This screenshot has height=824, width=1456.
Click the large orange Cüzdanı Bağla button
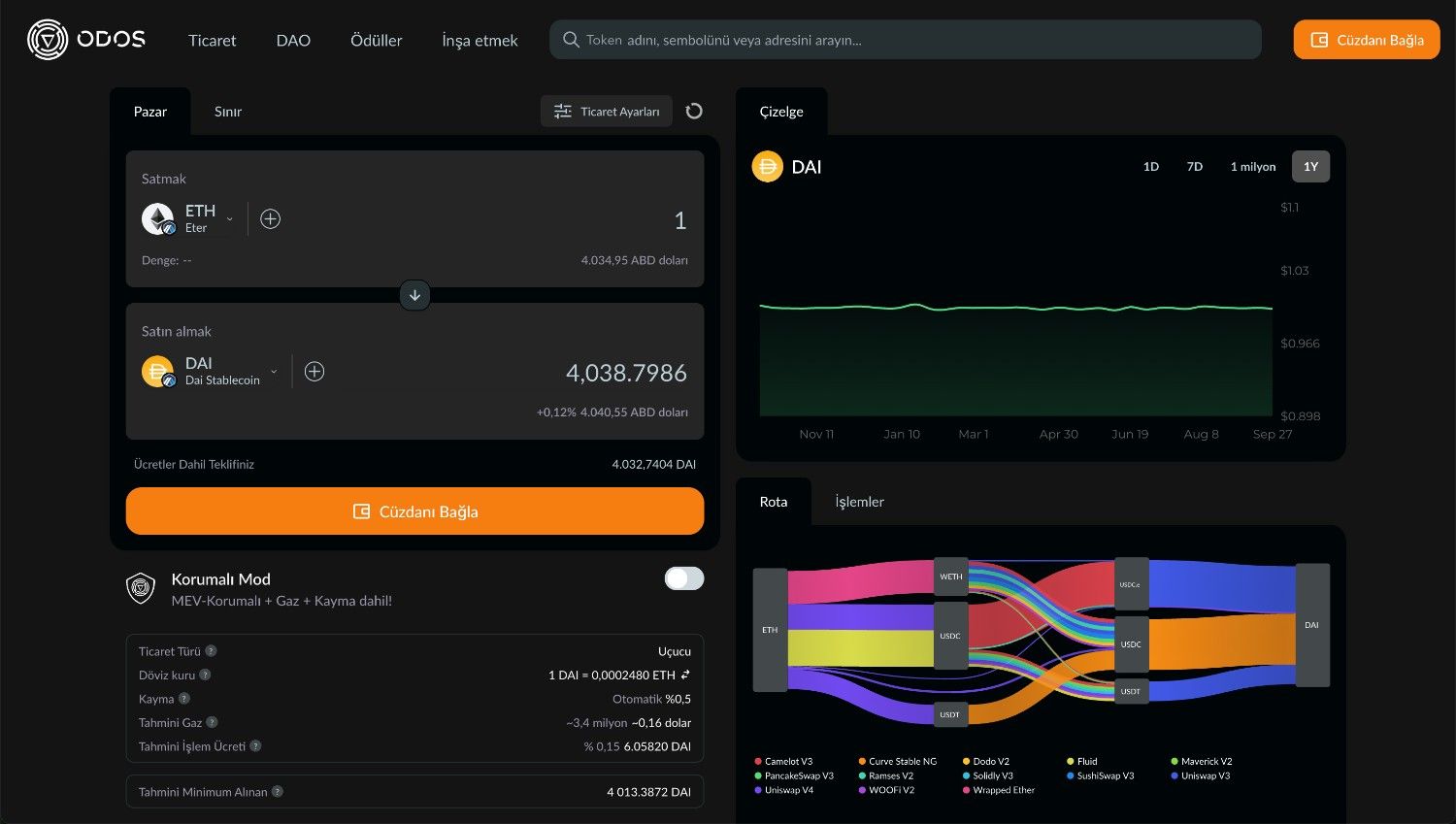414,511
